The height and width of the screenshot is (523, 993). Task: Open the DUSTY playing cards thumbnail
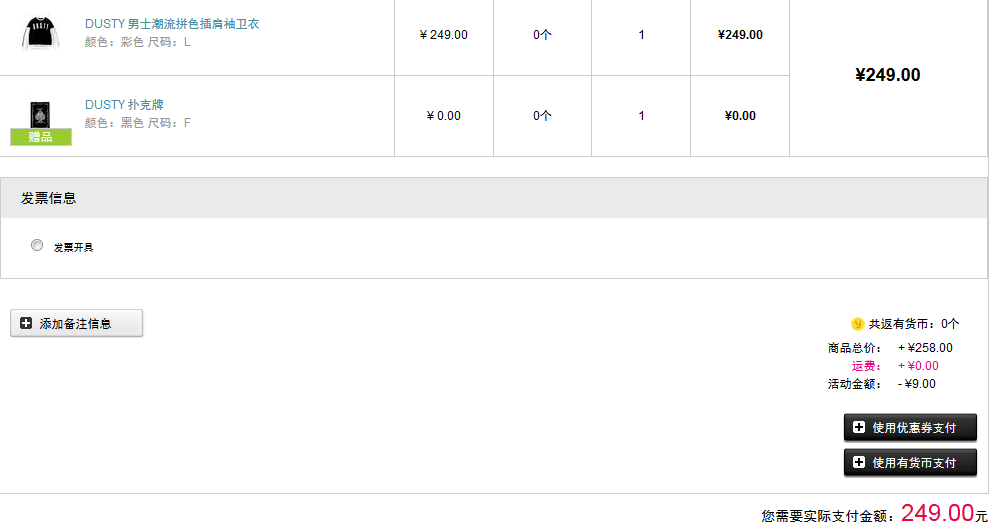click(41, 114)
